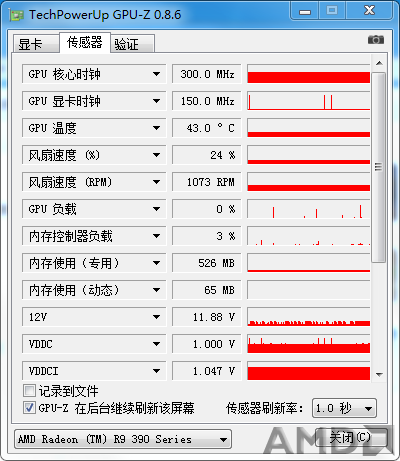The height and width of the screenshot is (461, 400).
Task: Change the 传感器刷新率 1.0 秒 dropdown
Action: click(x=344, y=408)
